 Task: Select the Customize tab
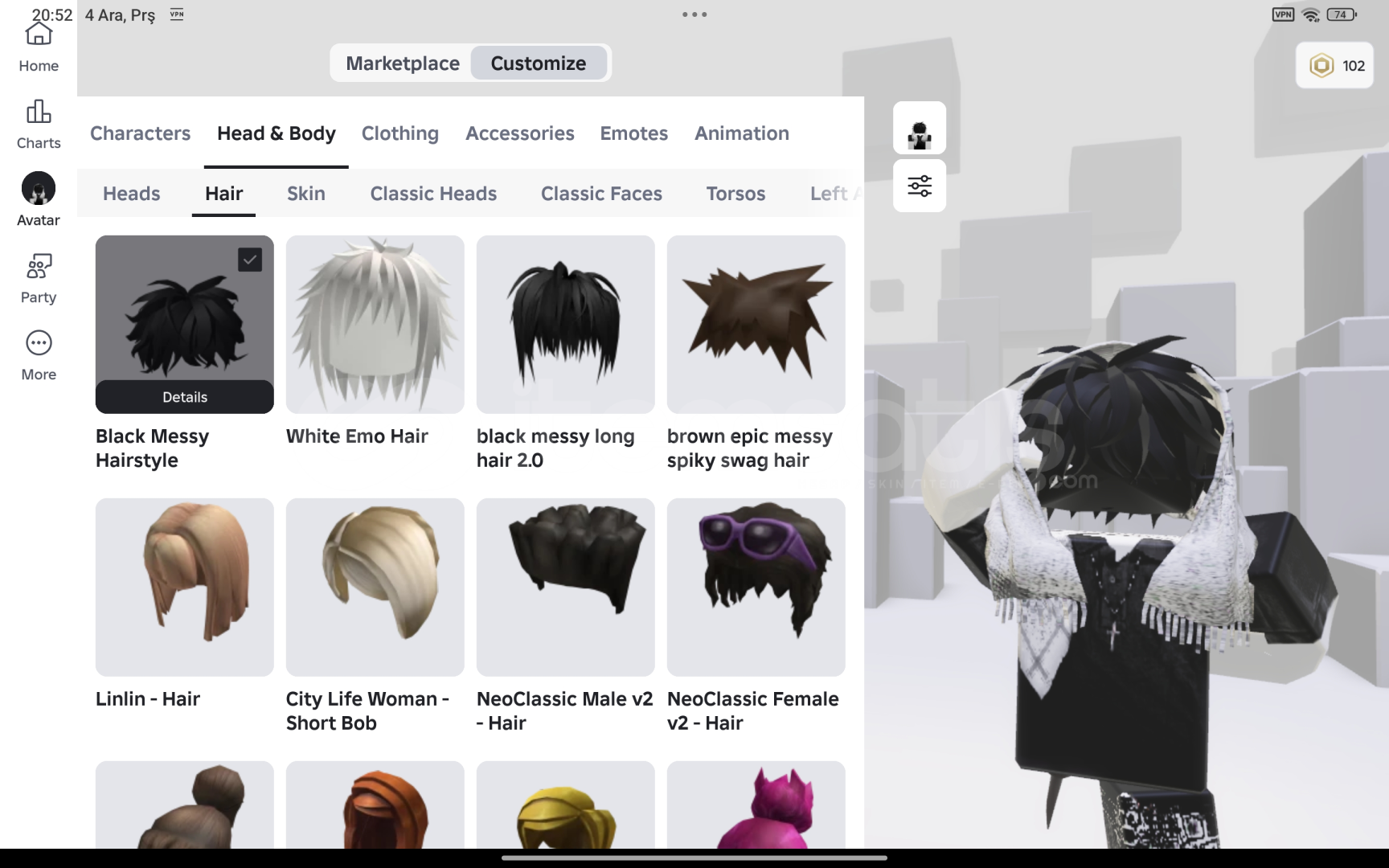tap(539, 63)
